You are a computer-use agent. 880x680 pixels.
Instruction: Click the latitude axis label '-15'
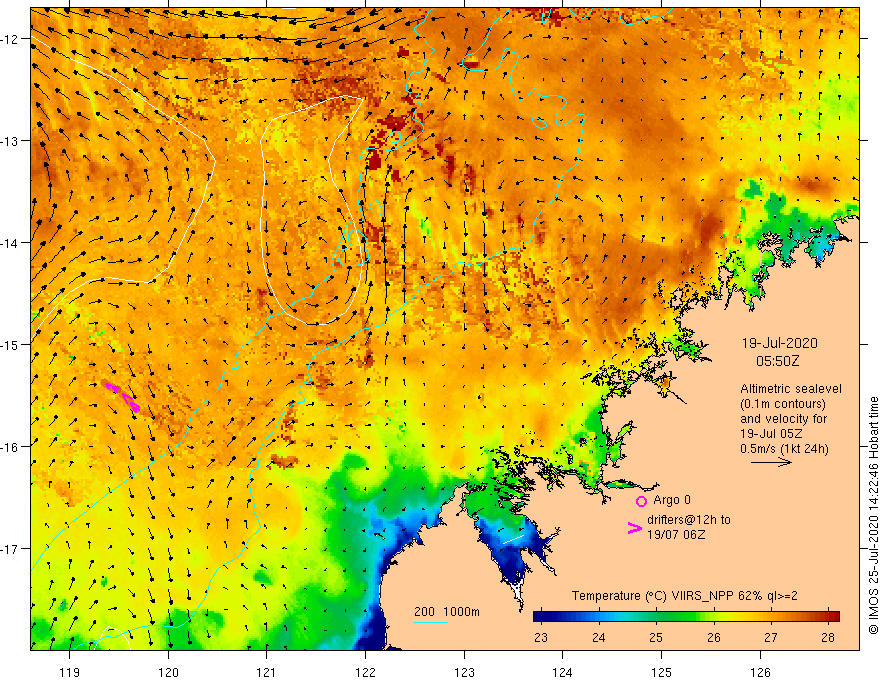(x=11, y=344)
